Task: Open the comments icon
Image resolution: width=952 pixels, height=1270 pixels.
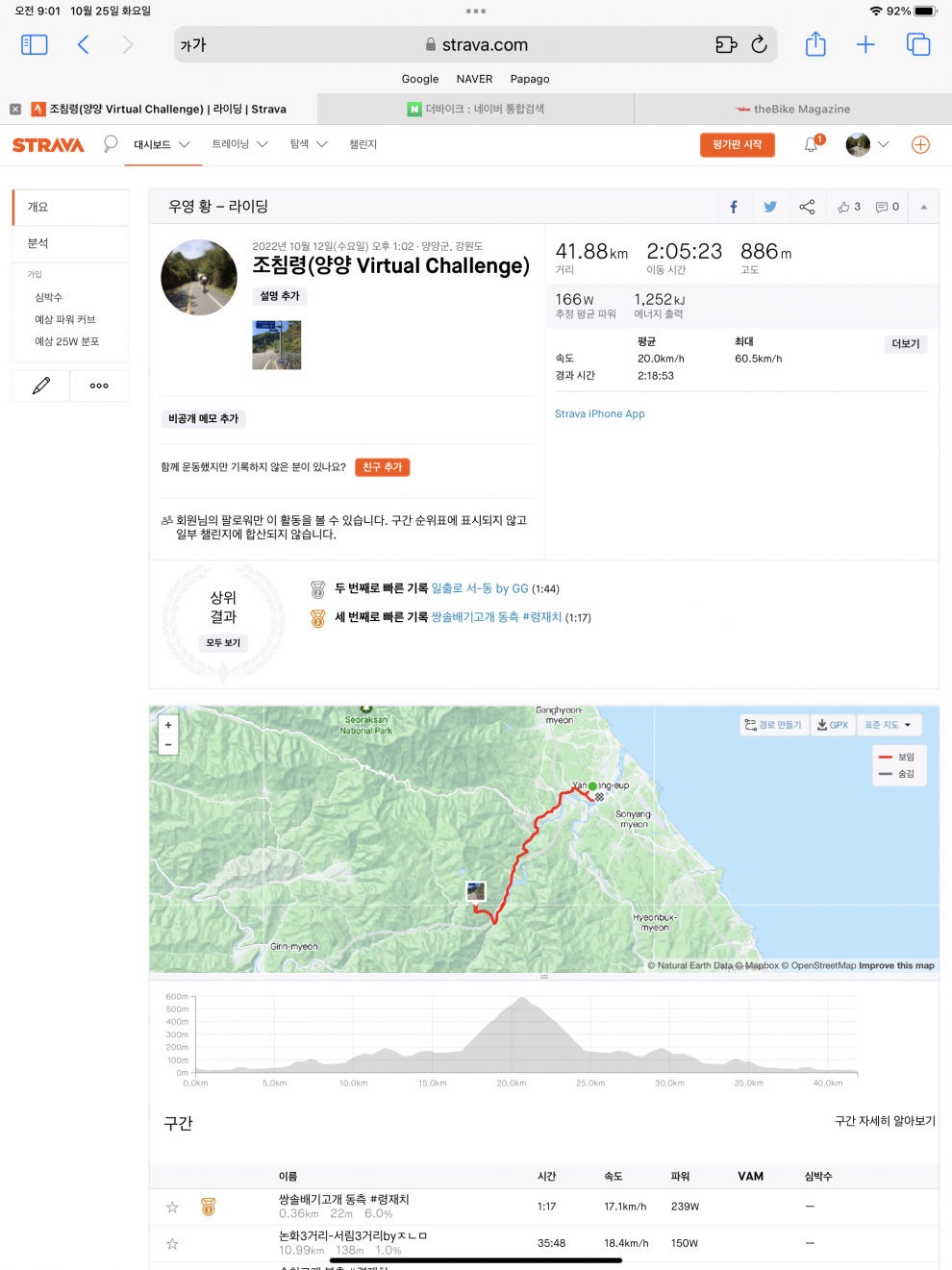Action: coord(888,207)
